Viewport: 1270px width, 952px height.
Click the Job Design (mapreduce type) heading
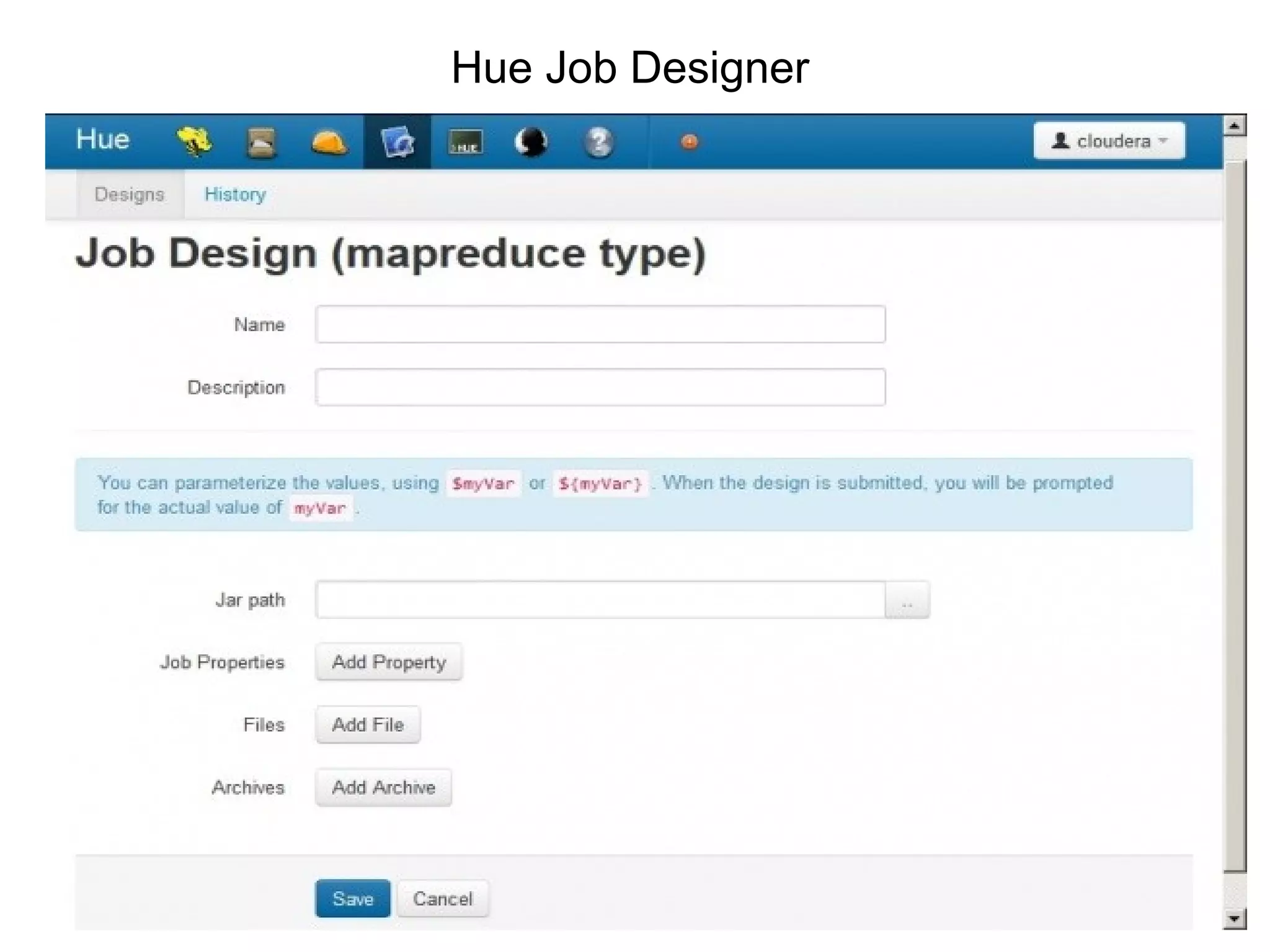click(x=391, y=254)
